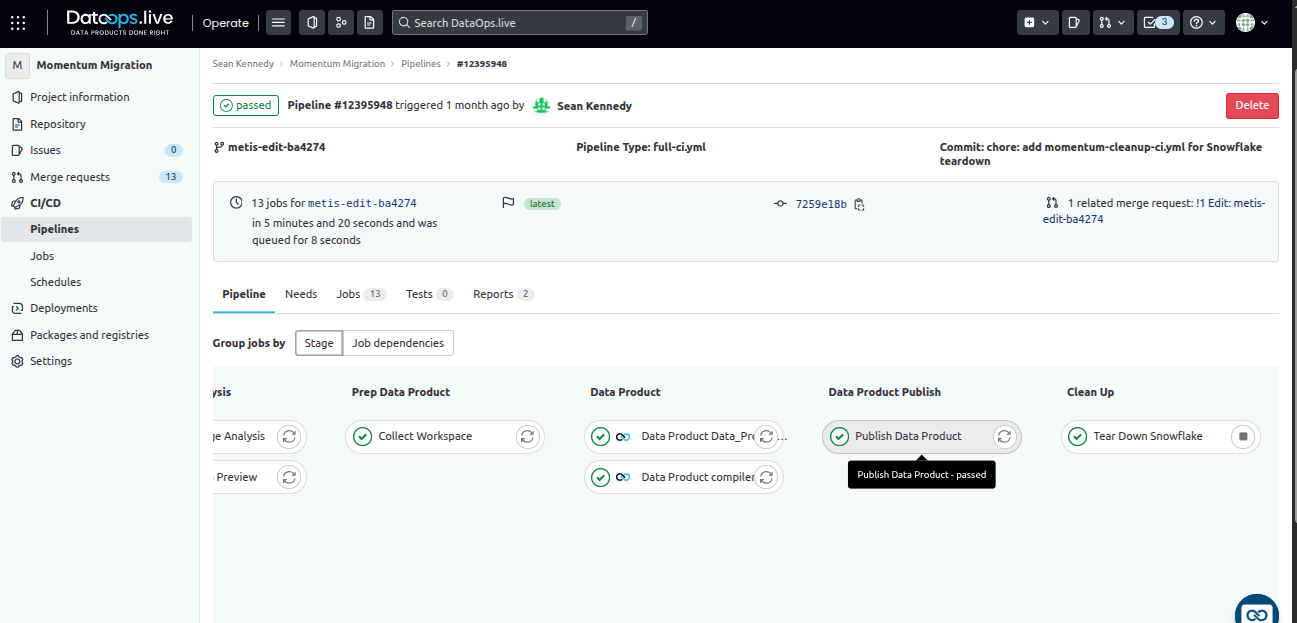Click the document/snippets icon in top bar

click(370, 22)
